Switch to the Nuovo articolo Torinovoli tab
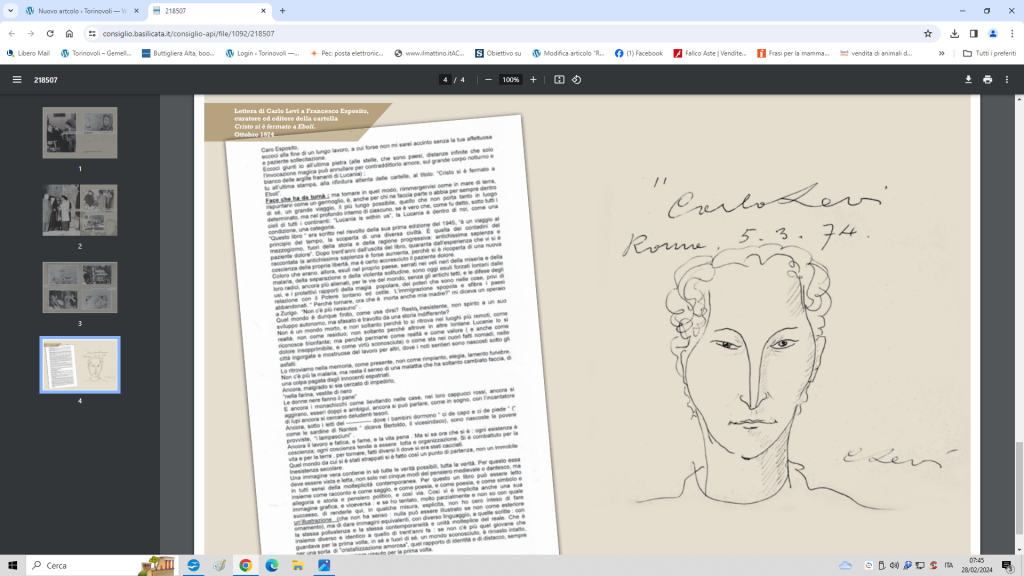 (x=81, y=11)
